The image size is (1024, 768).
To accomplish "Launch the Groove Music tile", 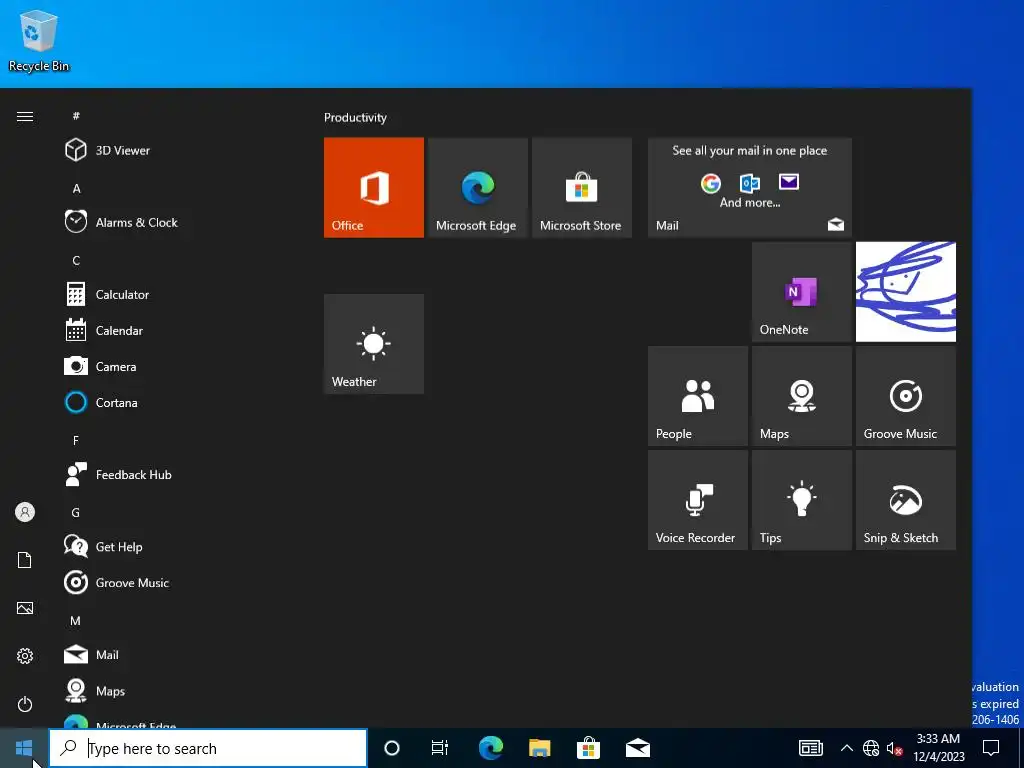I will (x=906, y=396).
